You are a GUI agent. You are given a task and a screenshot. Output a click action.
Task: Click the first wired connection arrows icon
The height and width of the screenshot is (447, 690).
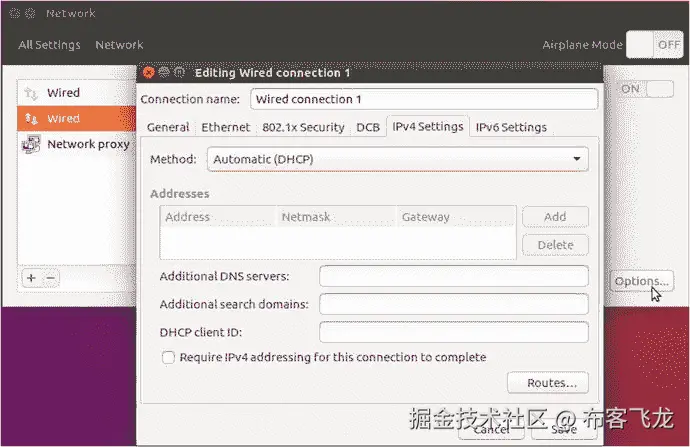click(x=31, y=93)
